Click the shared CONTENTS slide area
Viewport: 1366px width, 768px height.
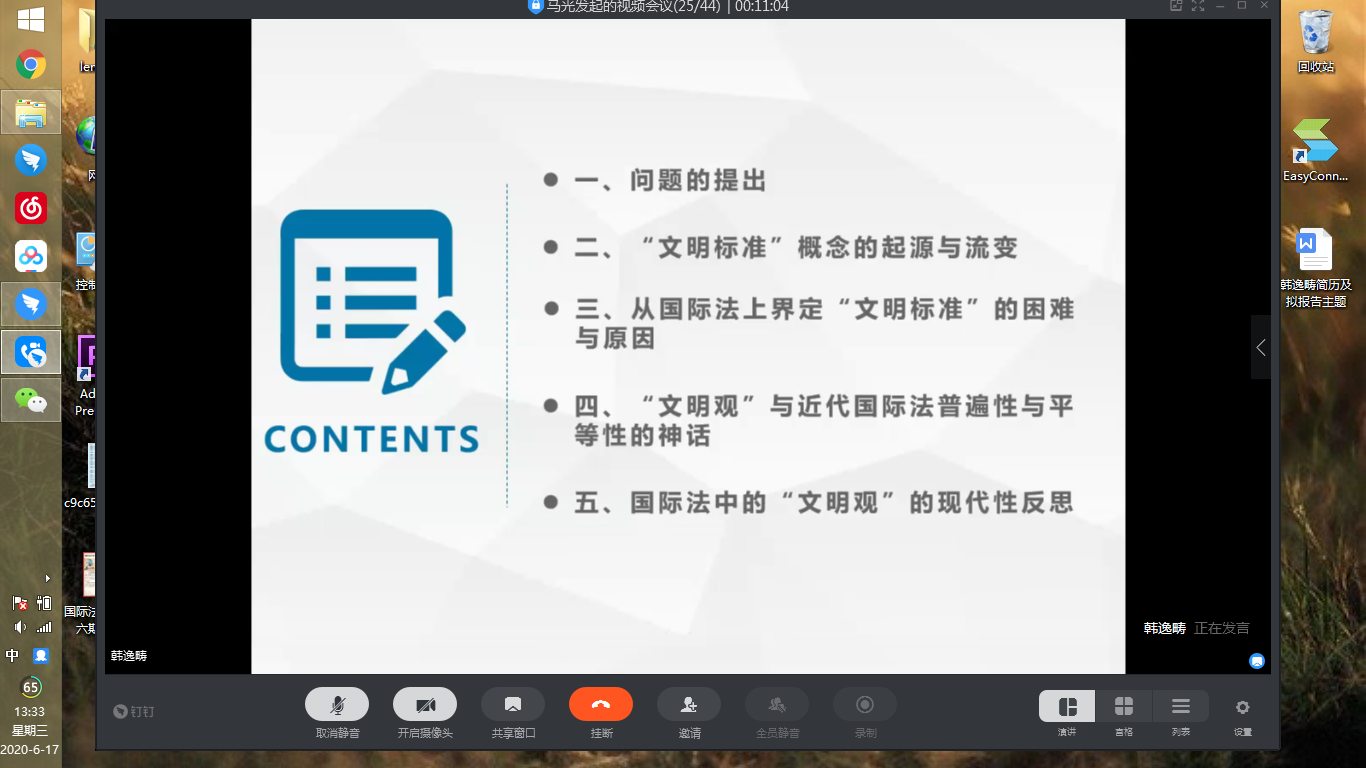688,346
